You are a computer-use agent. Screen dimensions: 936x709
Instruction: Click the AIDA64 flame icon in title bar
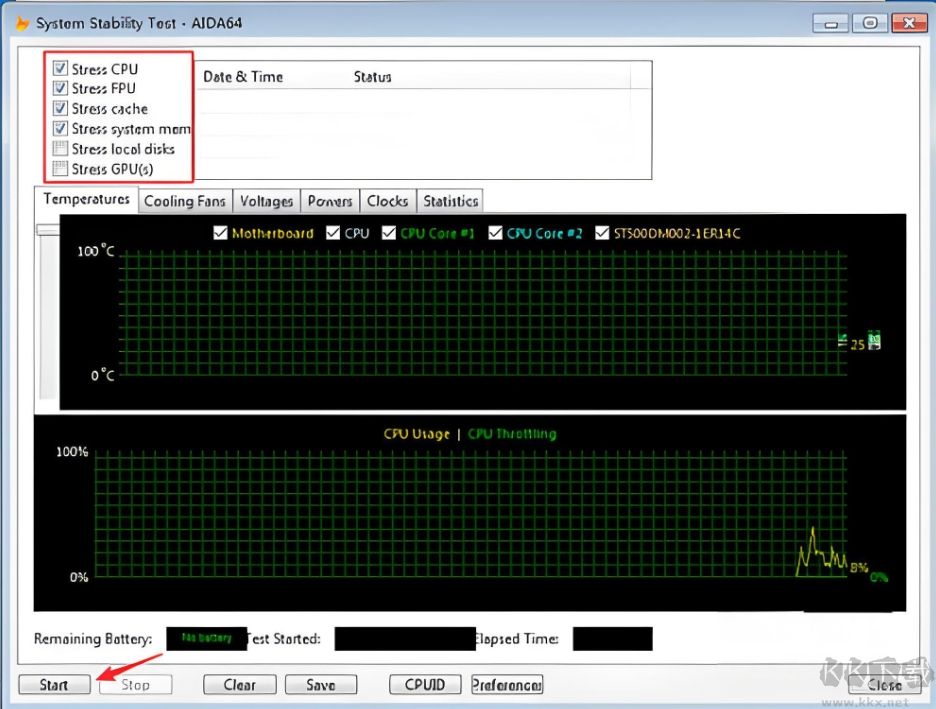click(20, 22)
